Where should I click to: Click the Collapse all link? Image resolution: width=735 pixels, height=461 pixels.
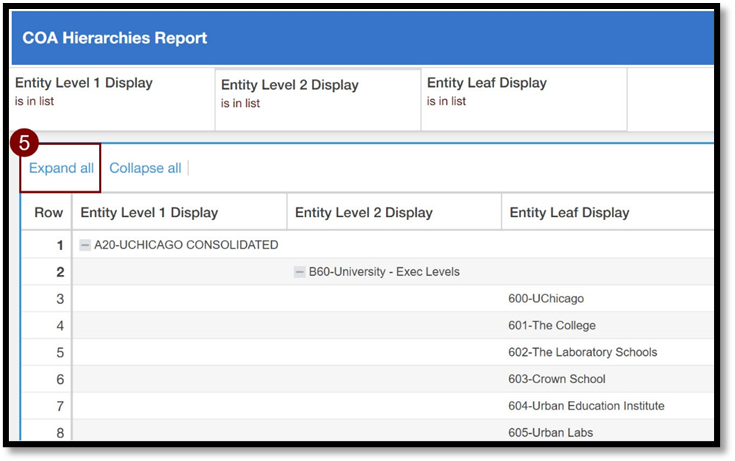tap(145, 168)
